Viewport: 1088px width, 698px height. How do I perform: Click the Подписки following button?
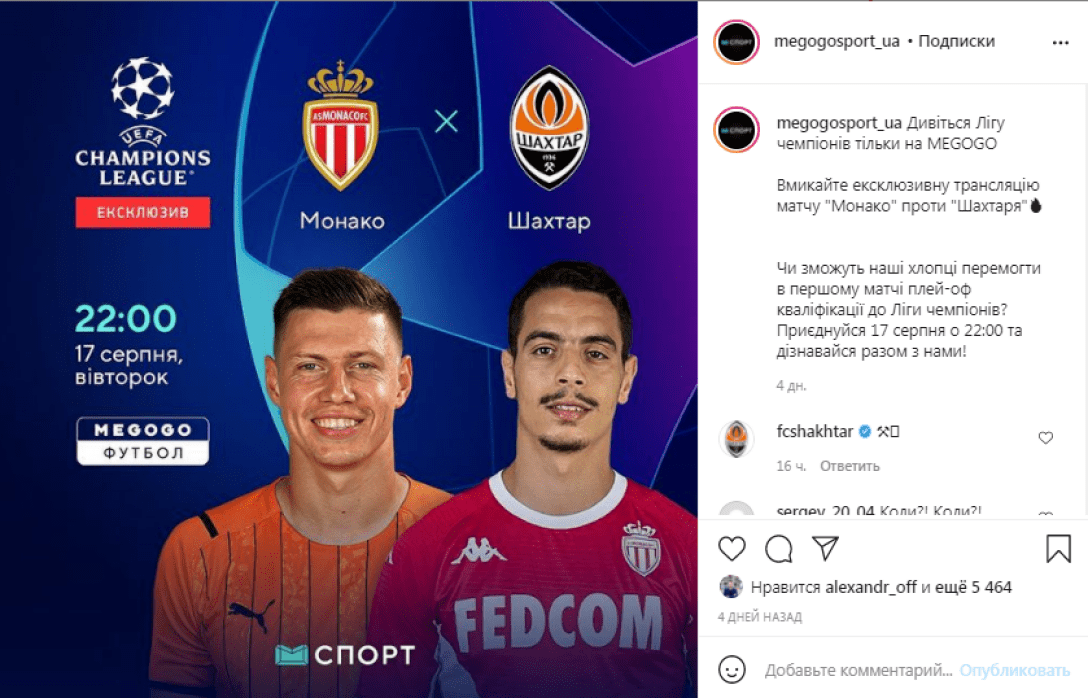pyautogui.click(x=956, y=41)
